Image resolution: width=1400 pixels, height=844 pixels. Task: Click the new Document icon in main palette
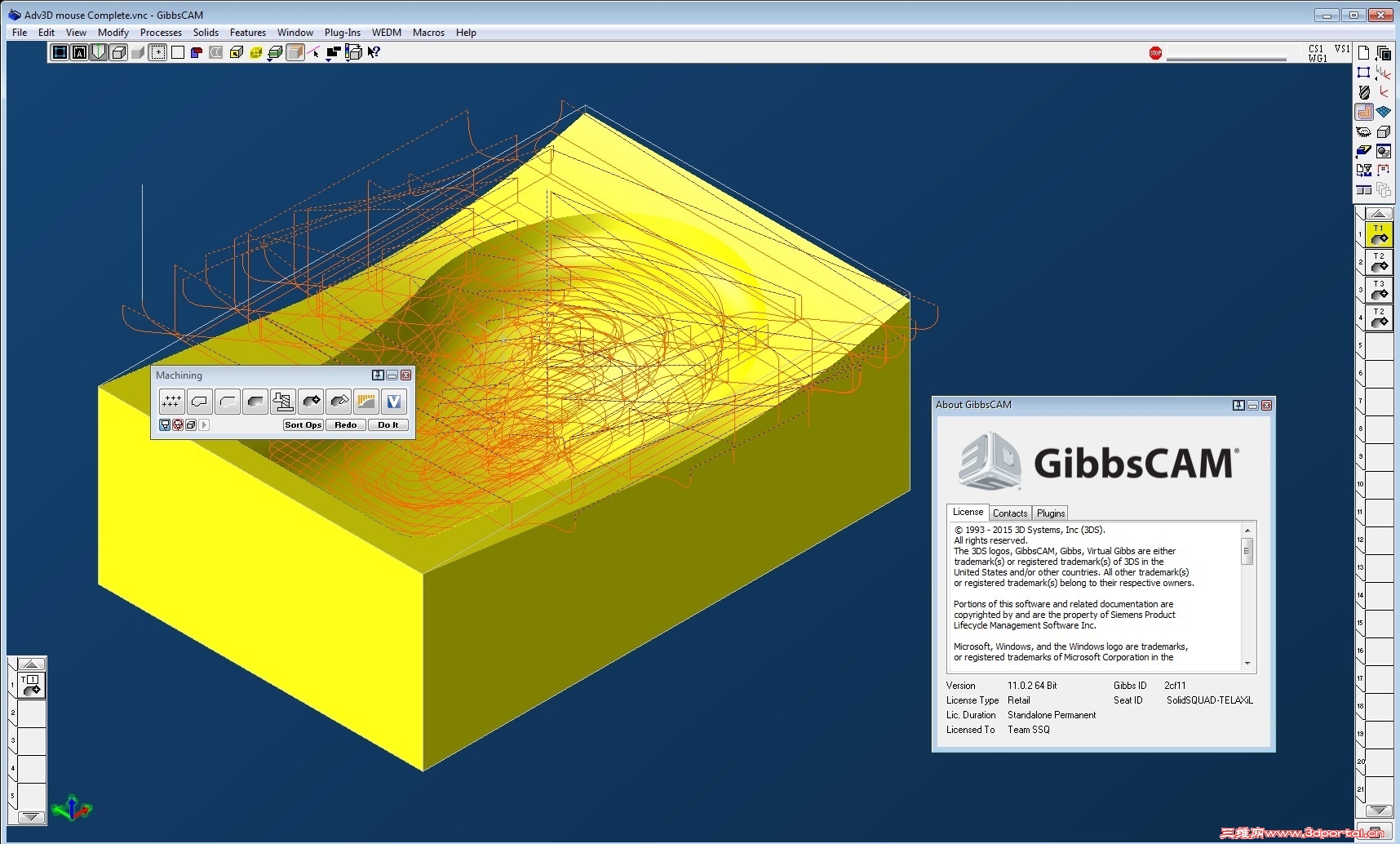pyautogui.click(x=1364, y=53)
